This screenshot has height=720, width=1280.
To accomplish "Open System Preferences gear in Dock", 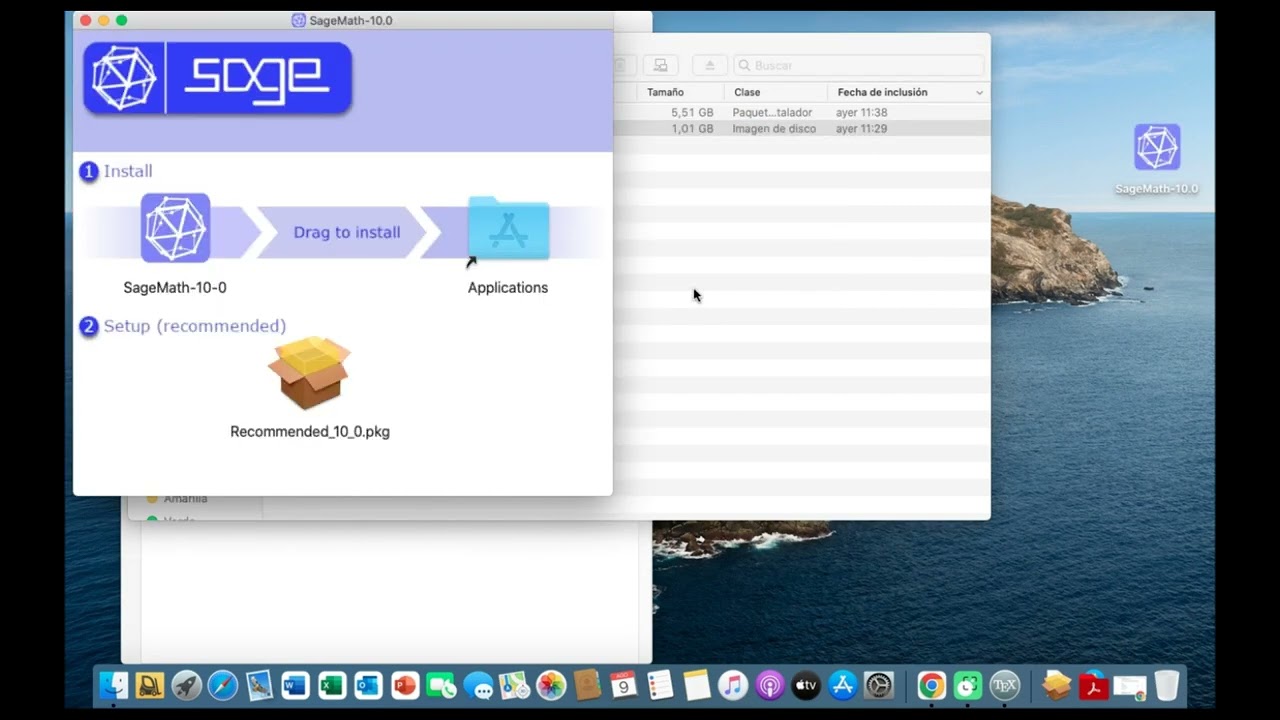I will click(879, 686).
